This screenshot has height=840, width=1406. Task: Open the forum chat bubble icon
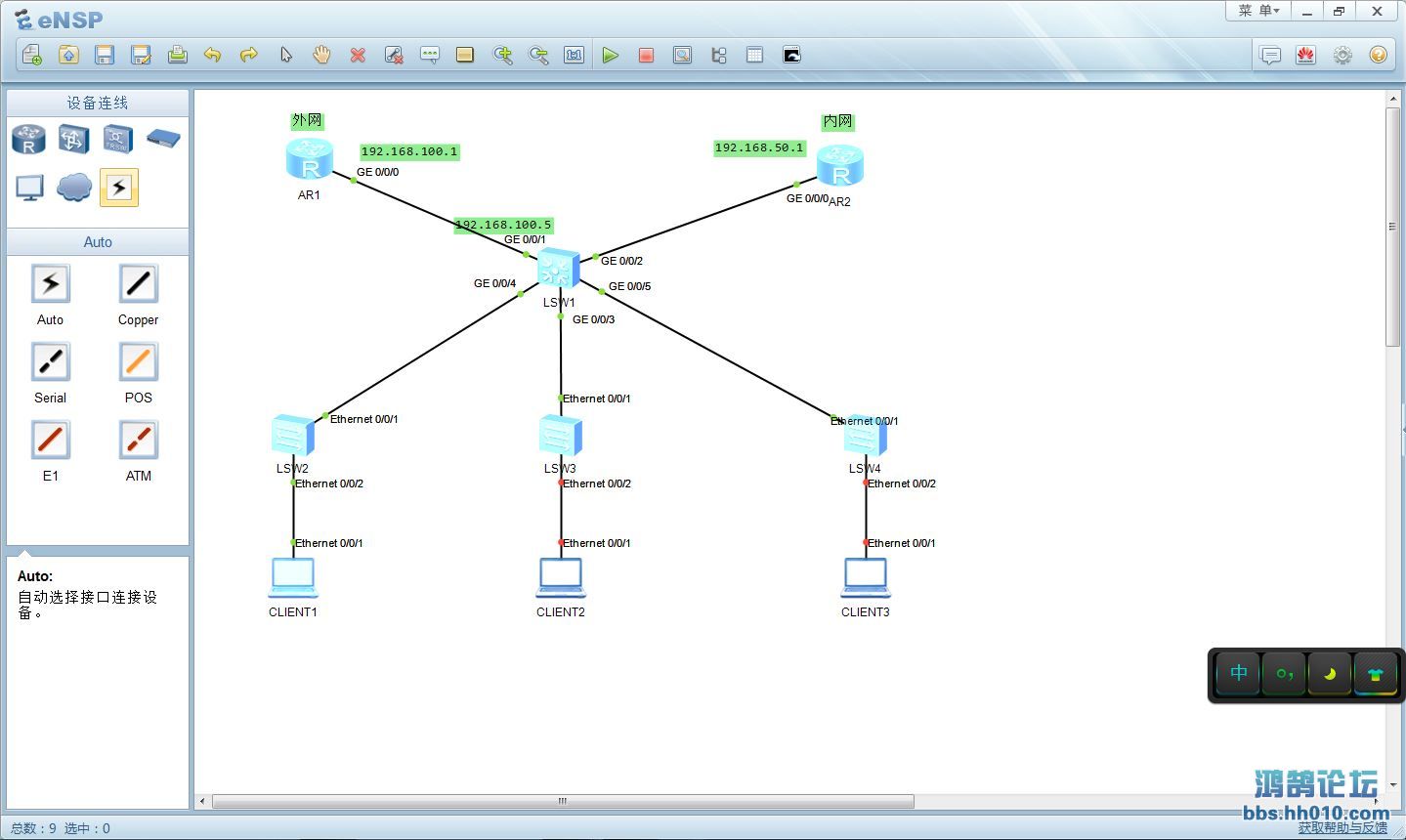click(x=1270, y=55)
